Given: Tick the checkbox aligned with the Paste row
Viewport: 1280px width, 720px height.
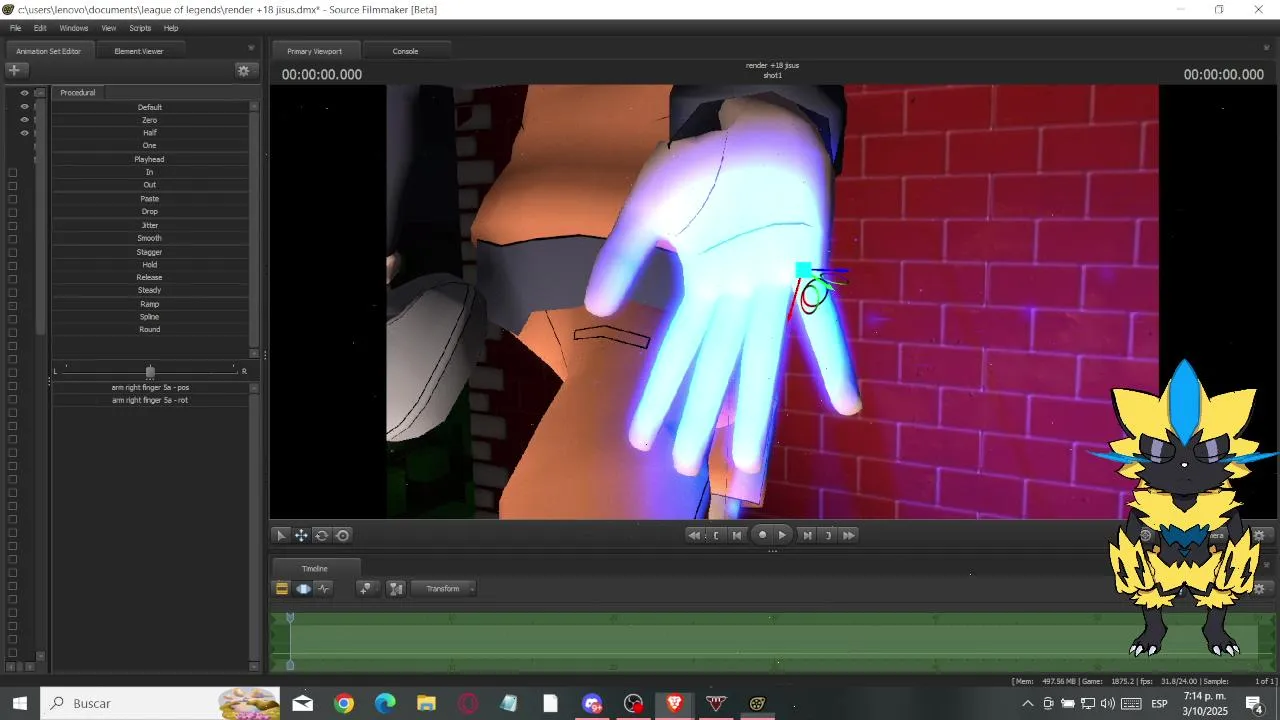Looking at the screenshot, I should tap(13, 199).
